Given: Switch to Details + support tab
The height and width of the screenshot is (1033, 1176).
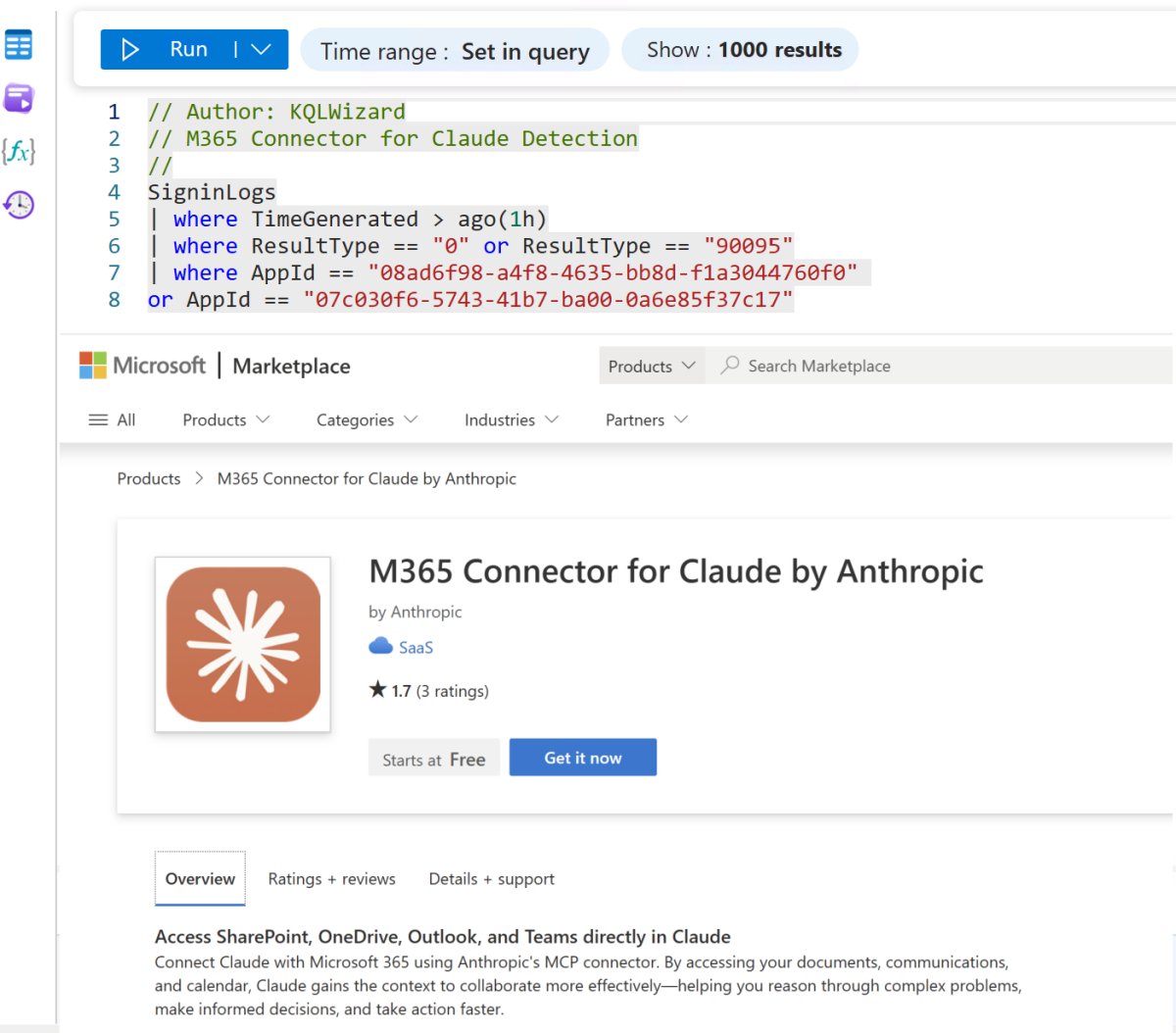Looking at the screenshot, I should (x=491, y=879).
